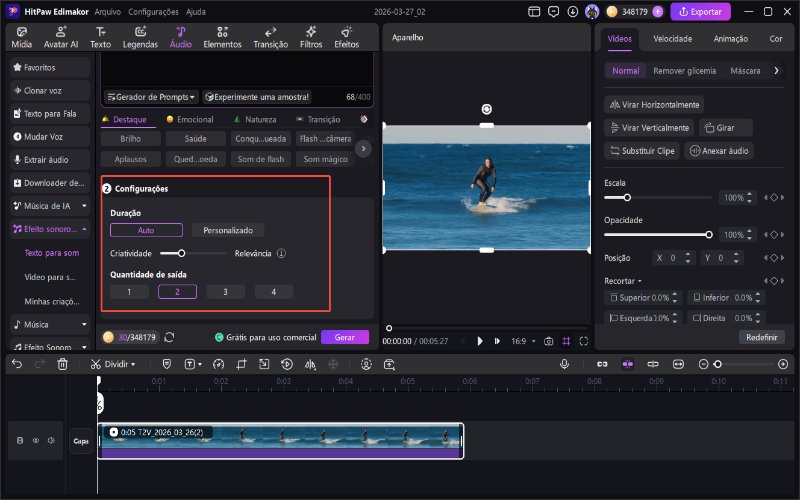This screenshot has height=500, width=800.
Task: Click the speed gauge icon in timeline toolbar
Action: 218,364
